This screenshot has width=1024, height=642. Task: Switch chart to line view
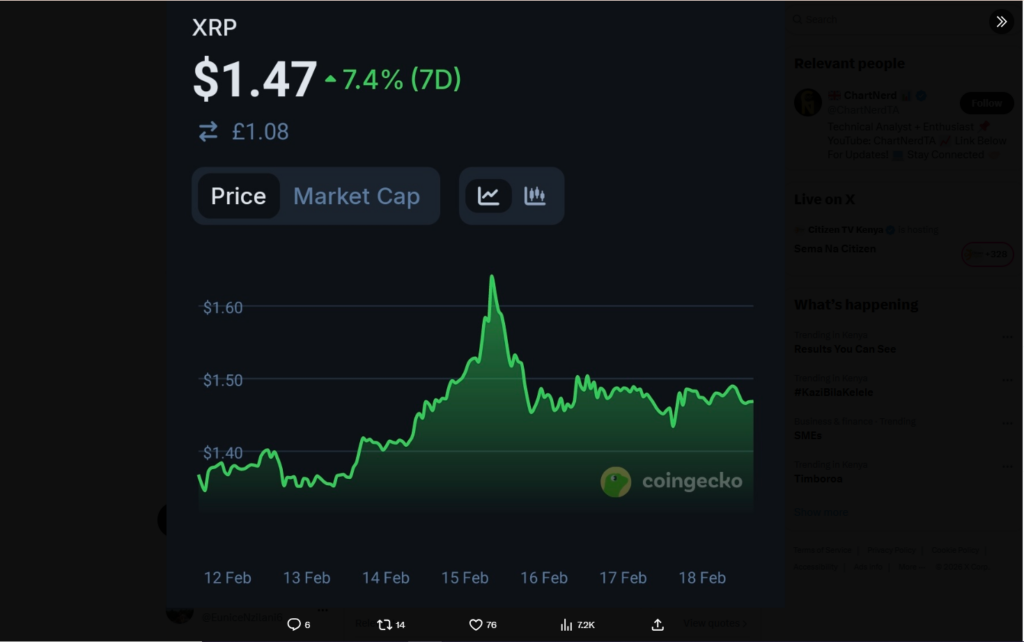tap(488, 196)
